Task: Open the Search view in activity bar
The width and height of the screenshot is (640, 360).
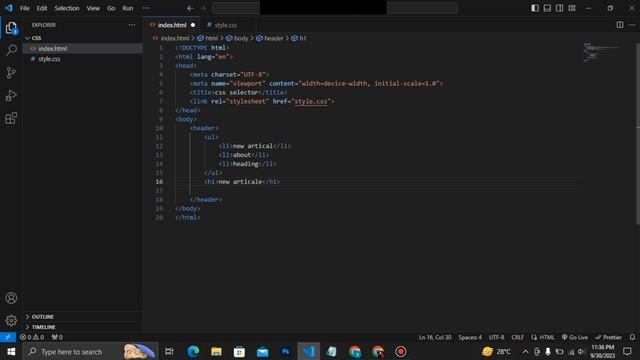Action: [11, 51]
